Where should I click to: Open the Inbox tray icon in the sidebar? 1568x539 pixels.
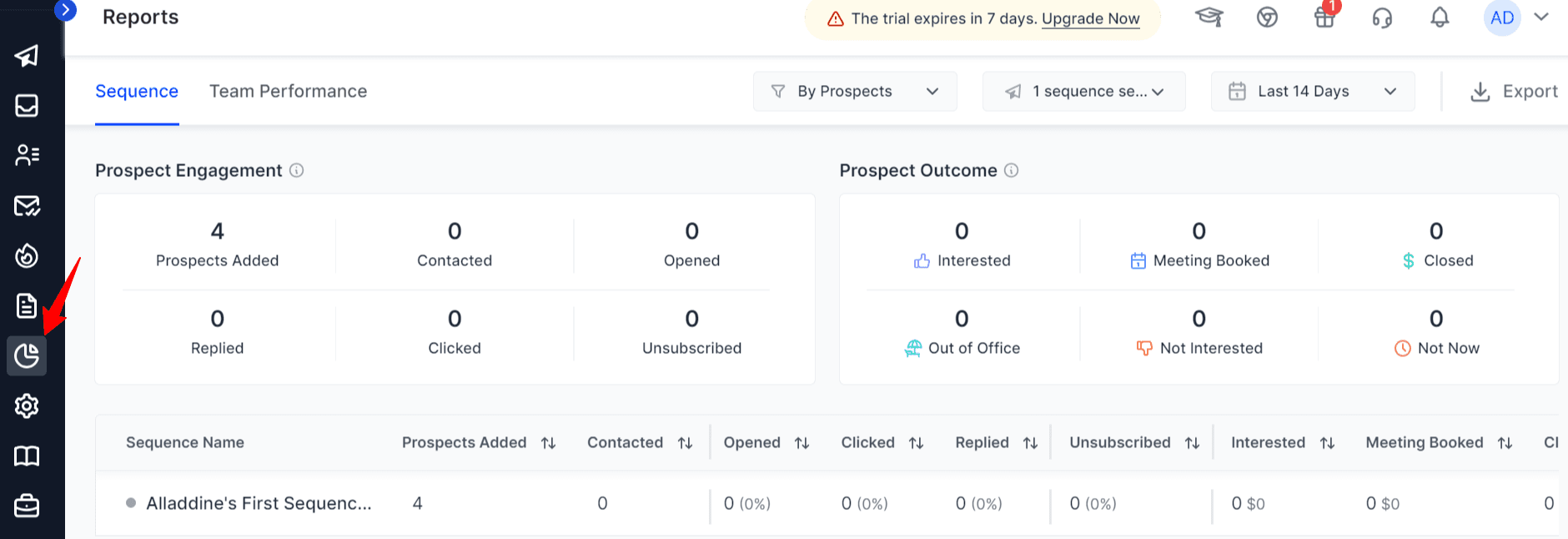coord(27,106)
